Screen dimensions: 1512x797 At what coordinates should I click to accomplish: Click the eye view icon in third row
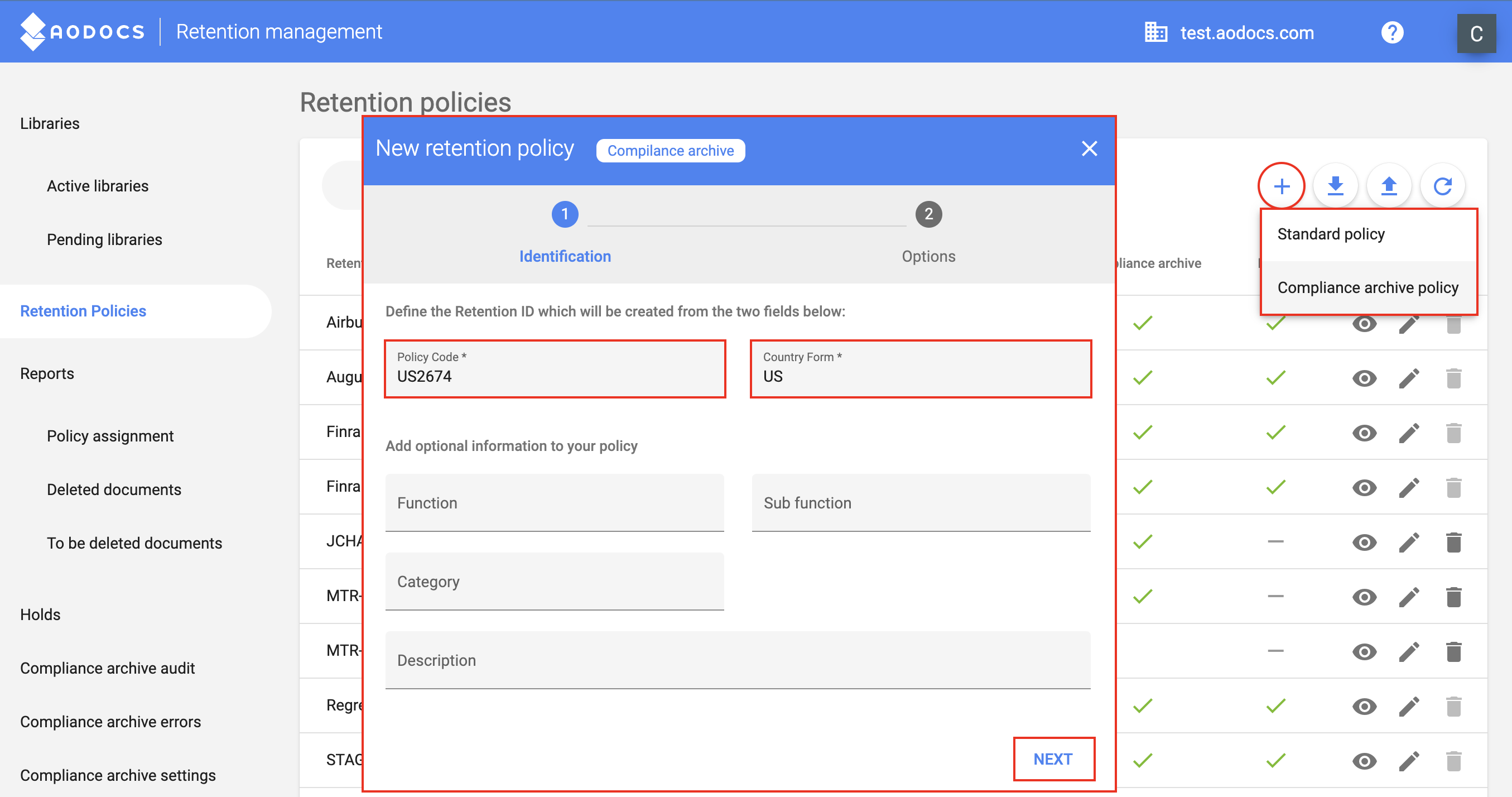point(1364,433)
